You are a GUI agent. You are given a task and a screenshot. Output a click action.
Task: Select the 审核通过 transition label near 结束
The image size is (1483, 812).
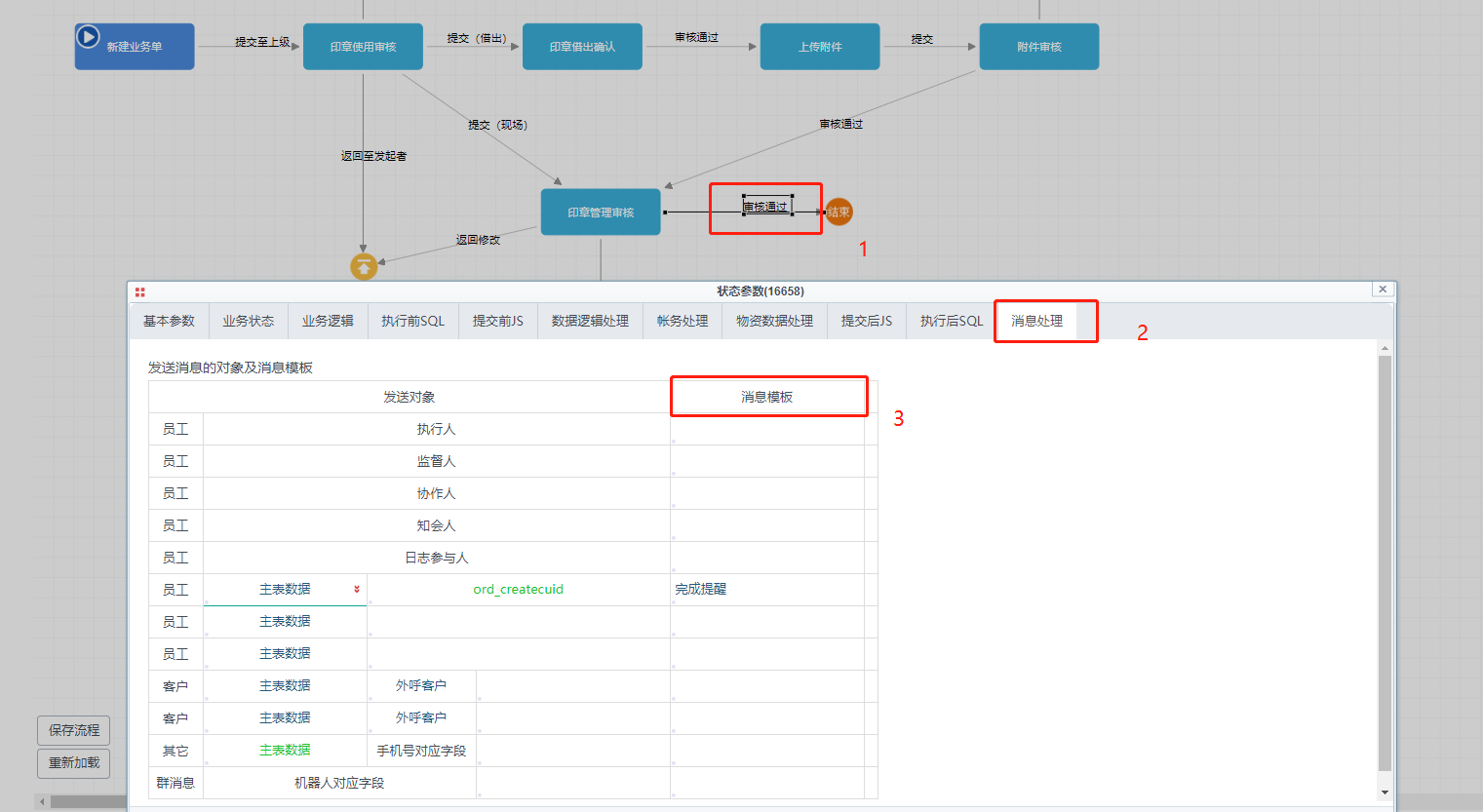click(766, 207)
